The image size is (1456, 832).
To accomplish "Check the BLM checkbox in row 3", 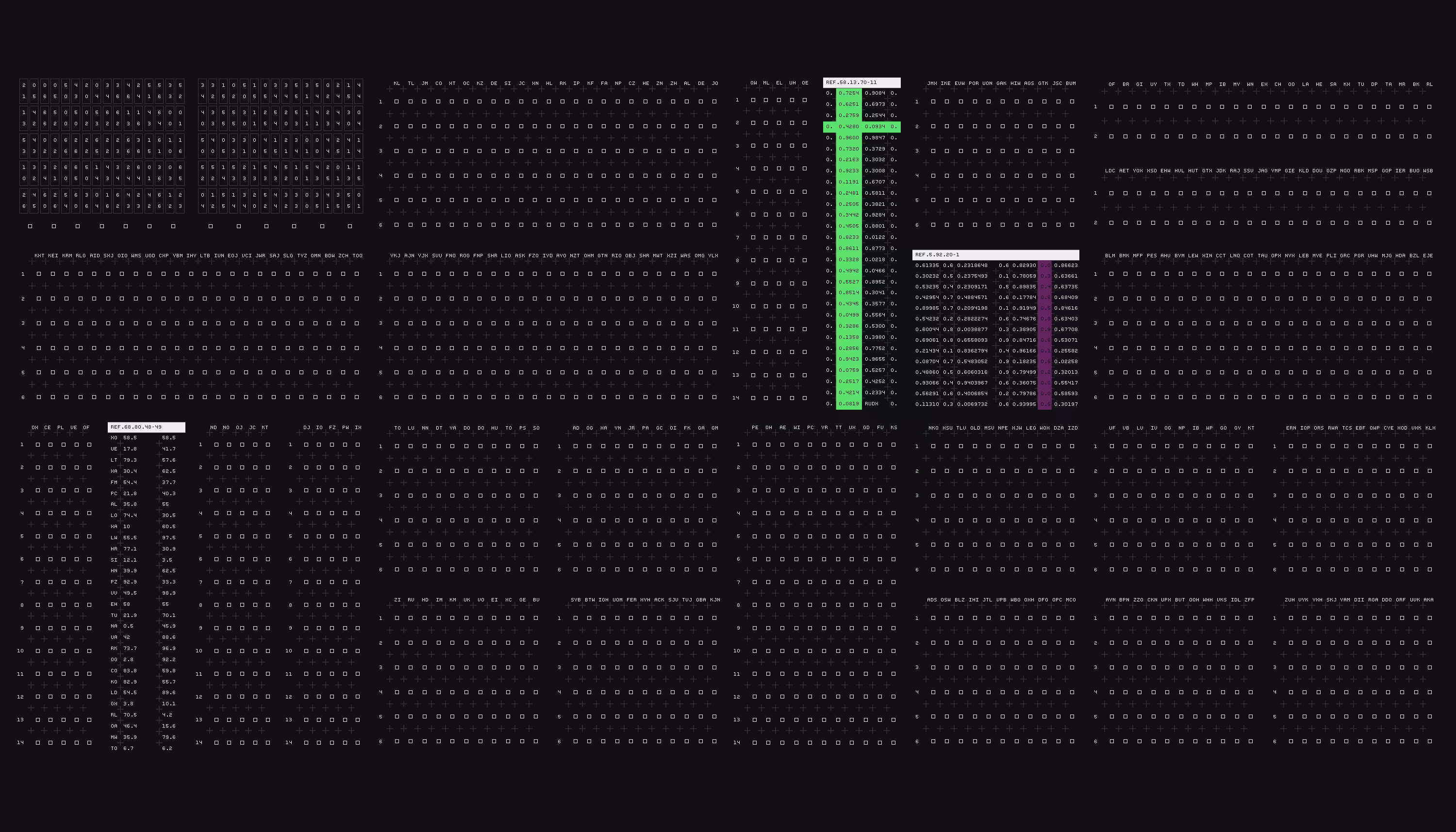I will [x=1111, y=323].
